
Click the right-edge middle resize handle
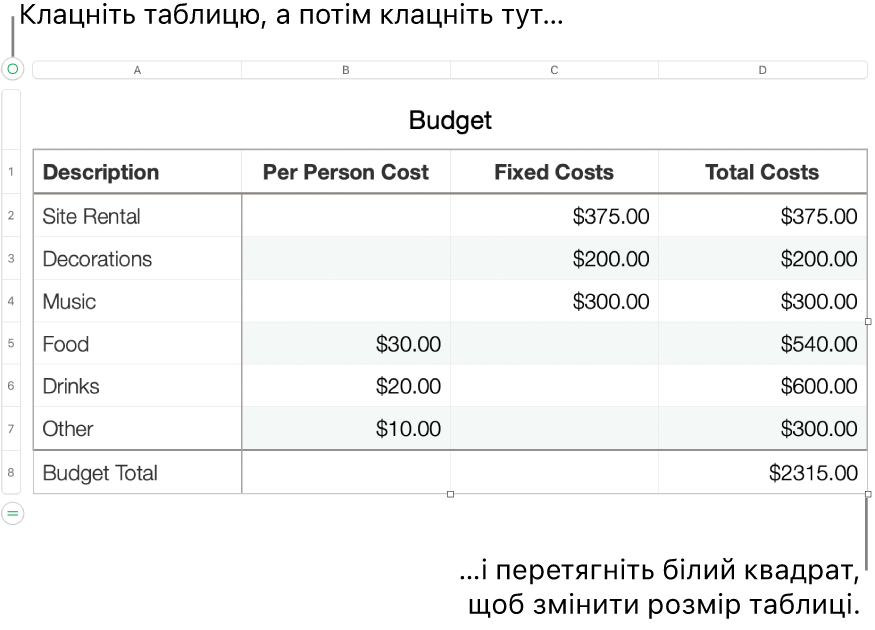coord(867,322)
